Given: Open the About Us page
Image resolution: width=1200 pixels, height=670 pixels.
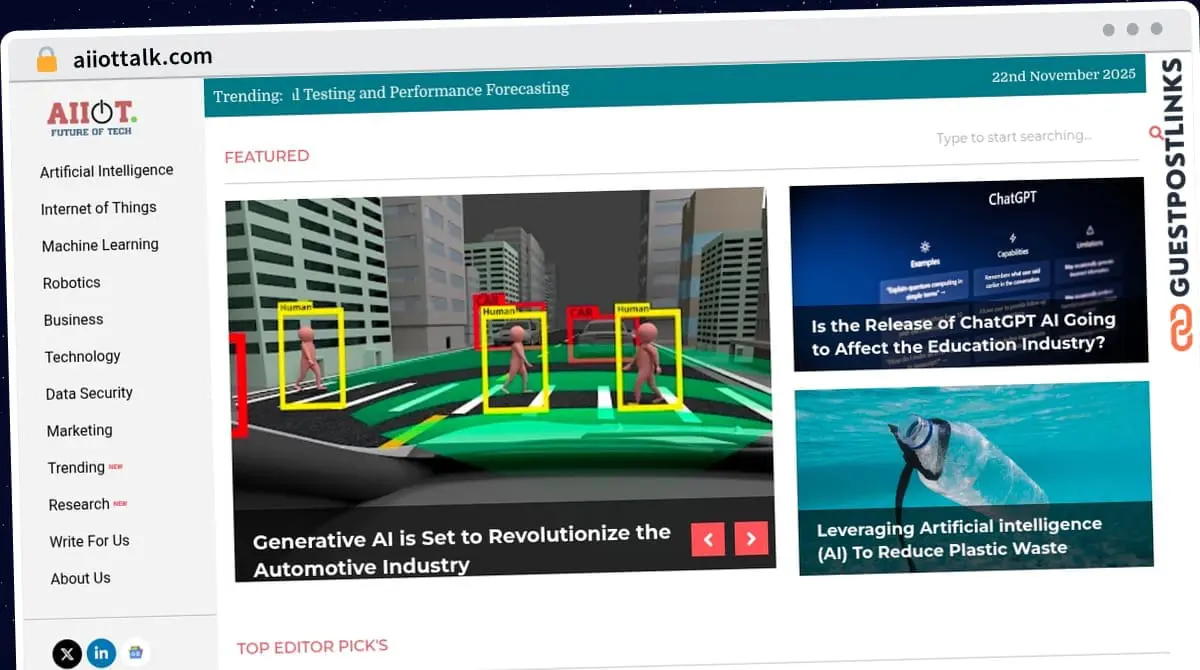Looking at the screenshot, I should point(81,578).
